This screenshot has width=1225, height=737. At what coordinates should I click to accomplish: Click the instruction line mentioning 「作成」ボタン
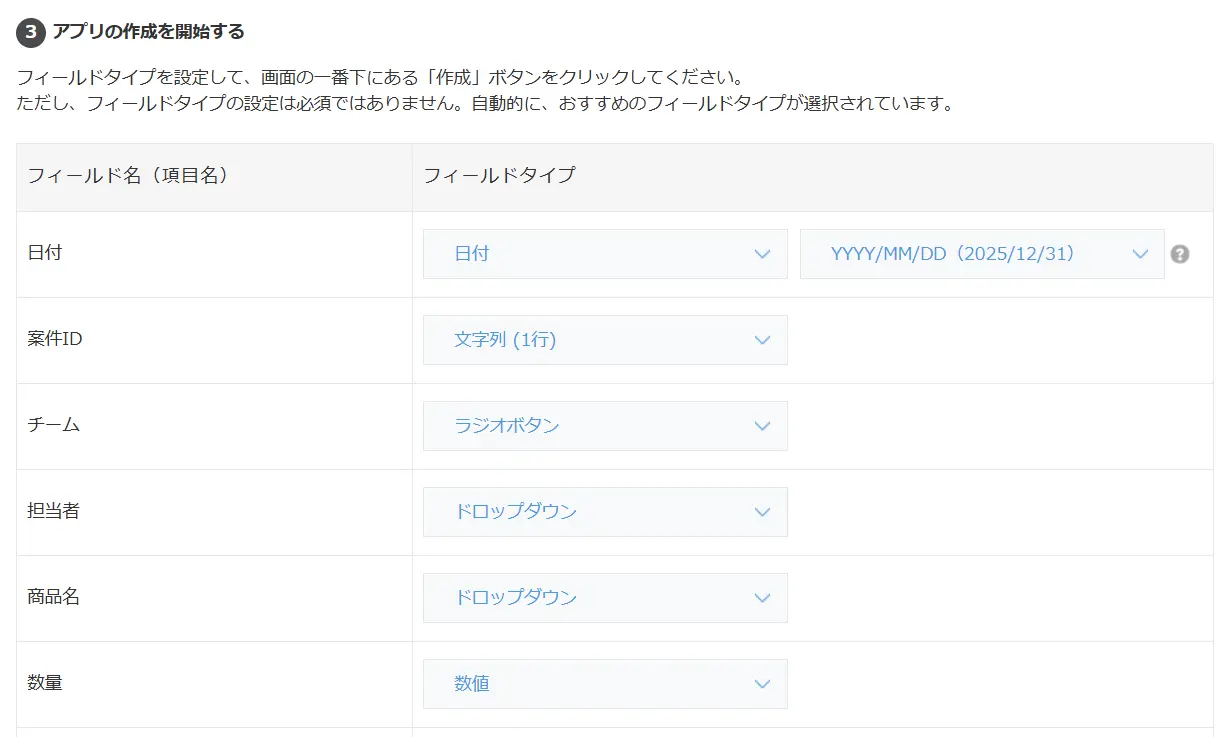click(381, 77)
